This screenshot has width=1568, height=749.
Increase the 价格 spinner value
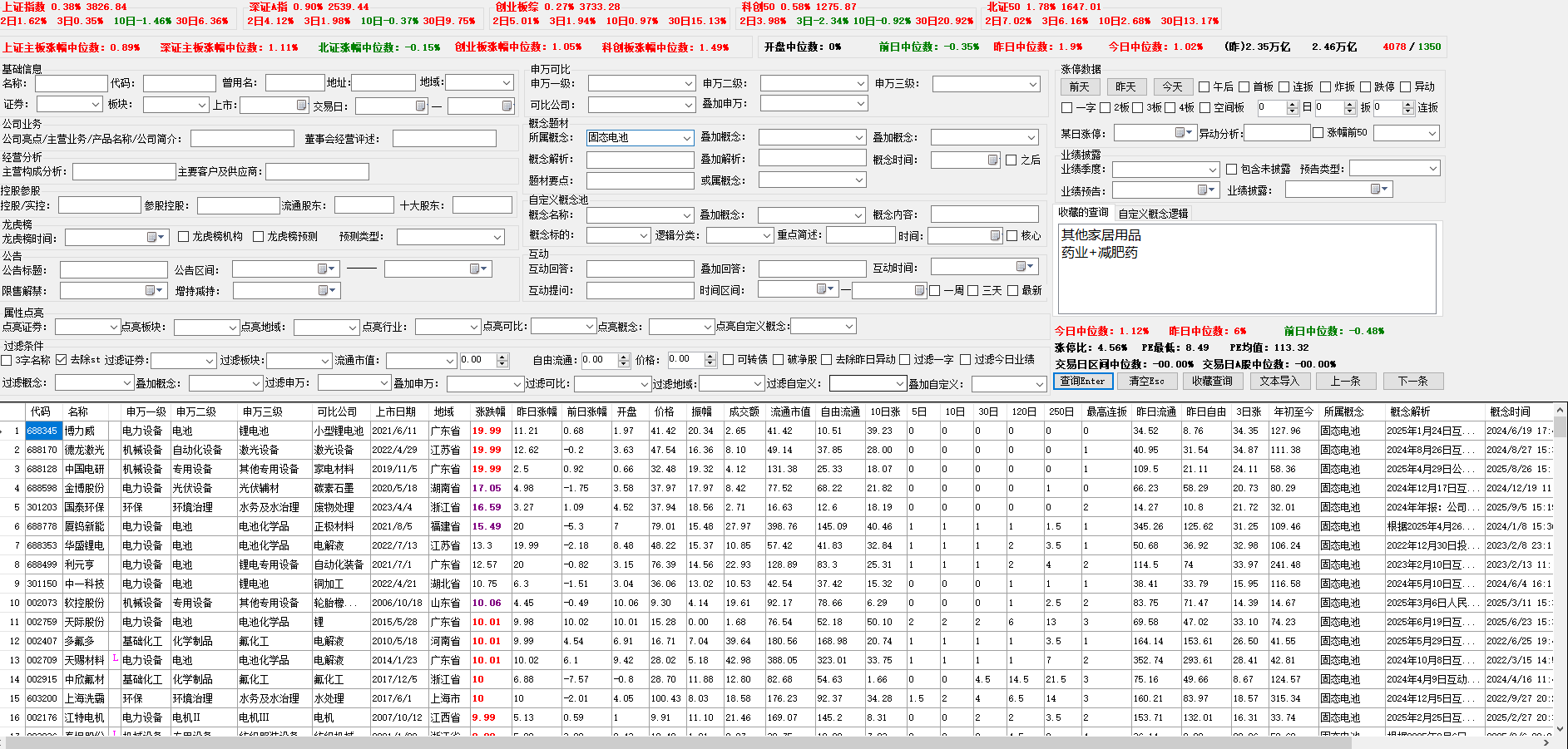[710, 356]
